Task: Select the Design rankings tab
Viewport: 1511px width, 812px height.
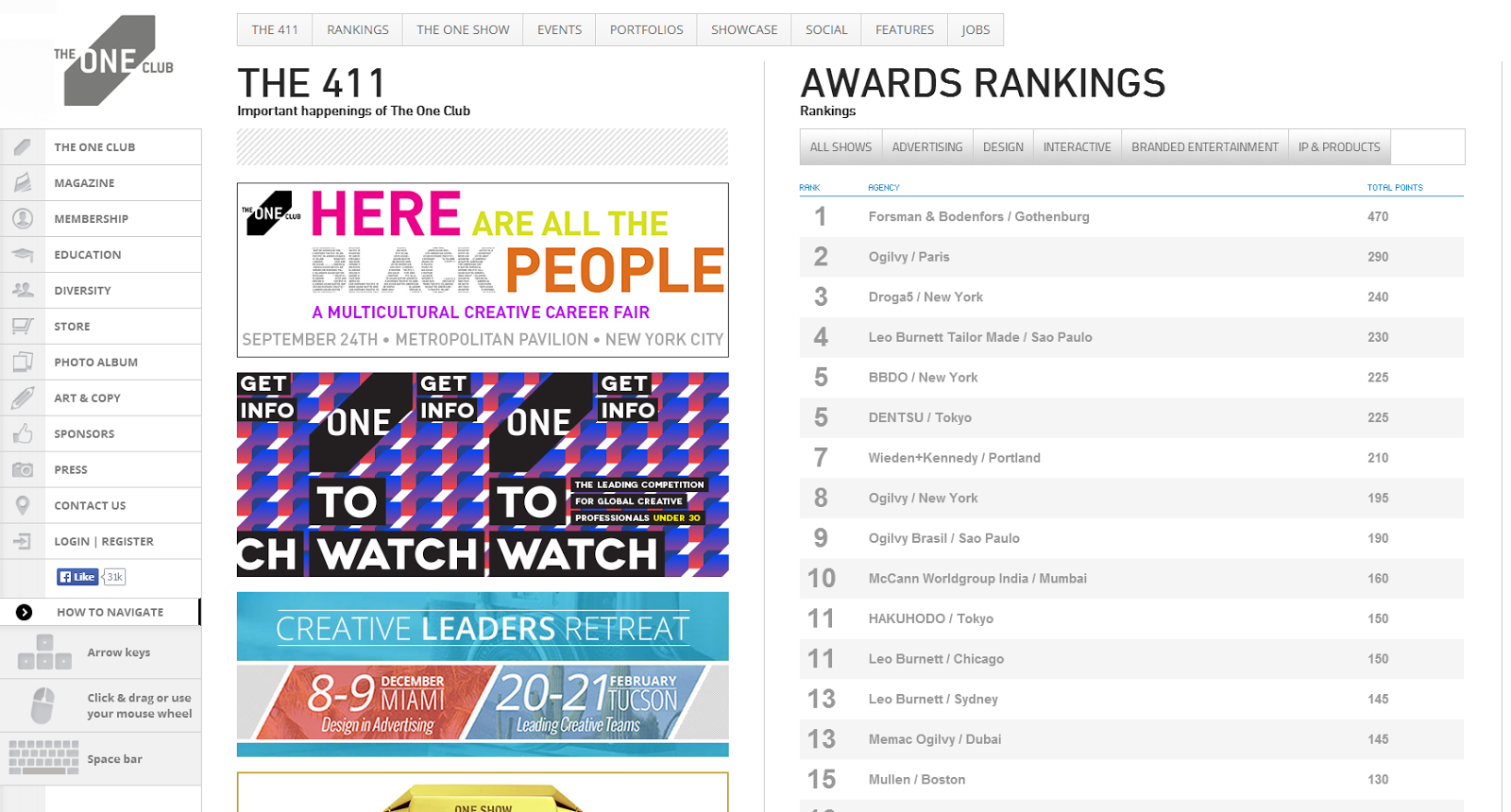Action: point(1003,147)
